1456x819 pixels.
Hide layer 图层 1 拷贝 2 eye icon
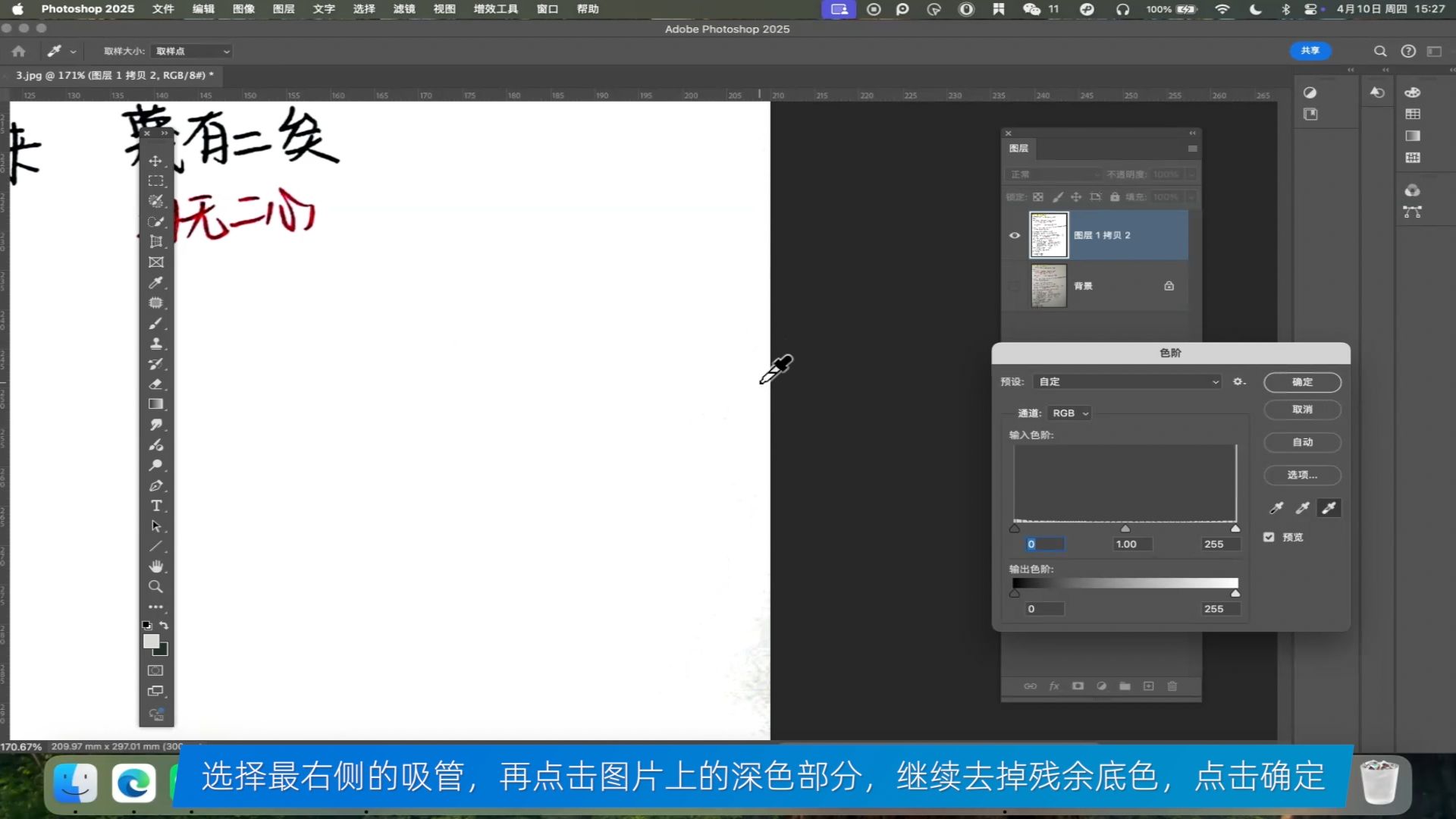[x=1015, y=235]
